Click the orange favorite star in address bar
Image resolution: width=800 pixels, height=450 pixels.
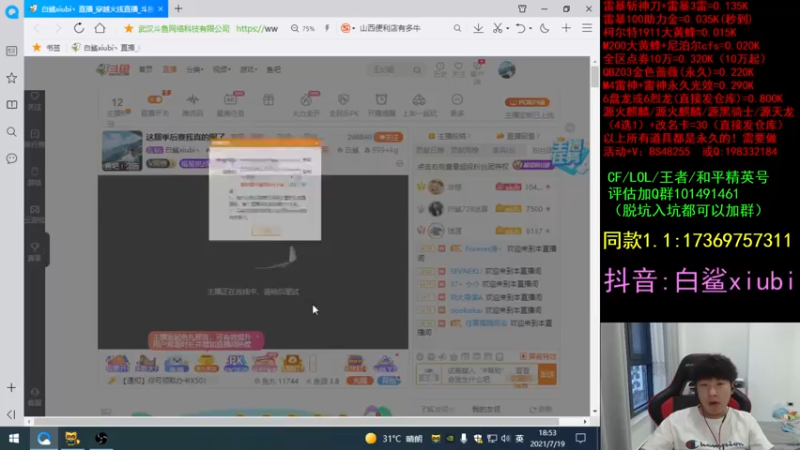129,29
